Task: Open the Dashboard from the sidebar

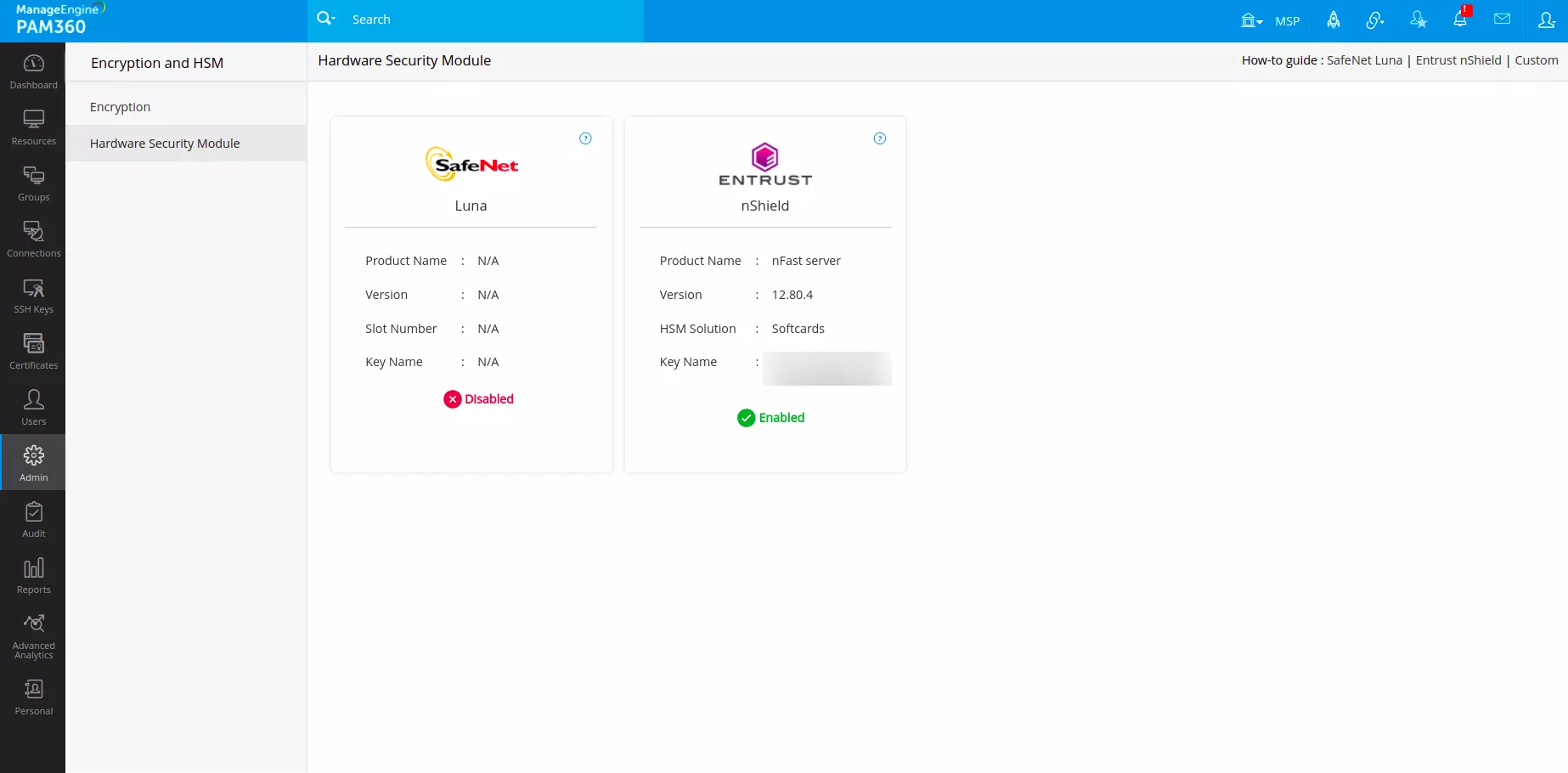Action: tap(33, 71)
